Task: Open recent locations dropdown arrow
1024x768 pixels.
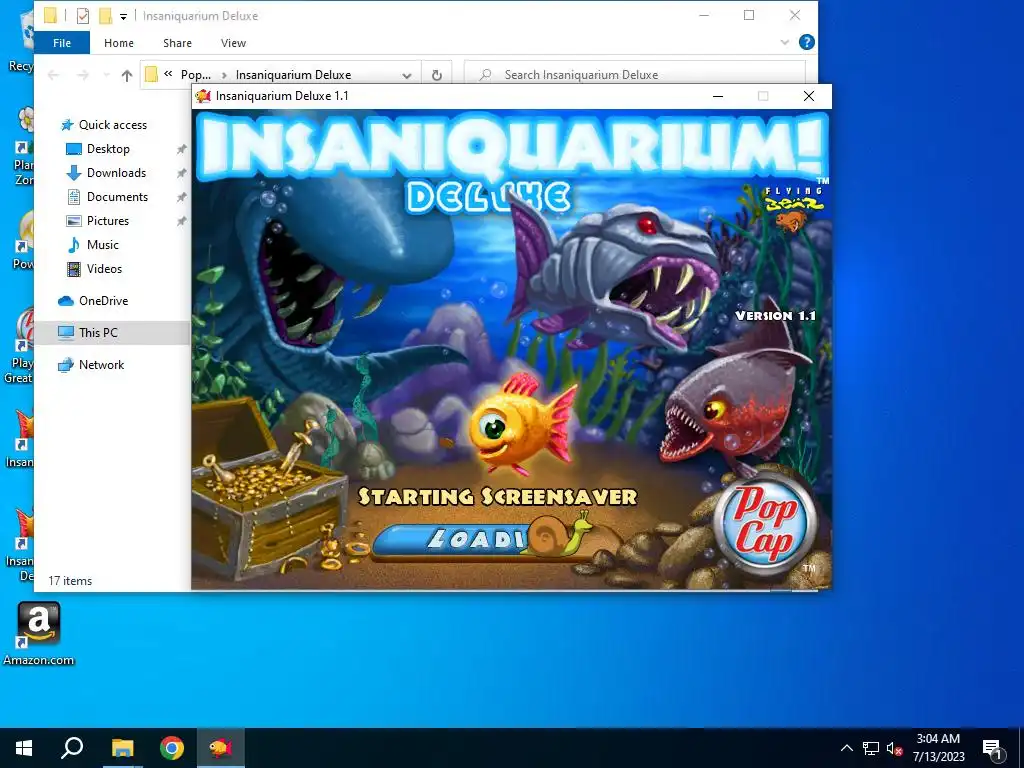Action: pyautogui.click(x=106, y=75)
